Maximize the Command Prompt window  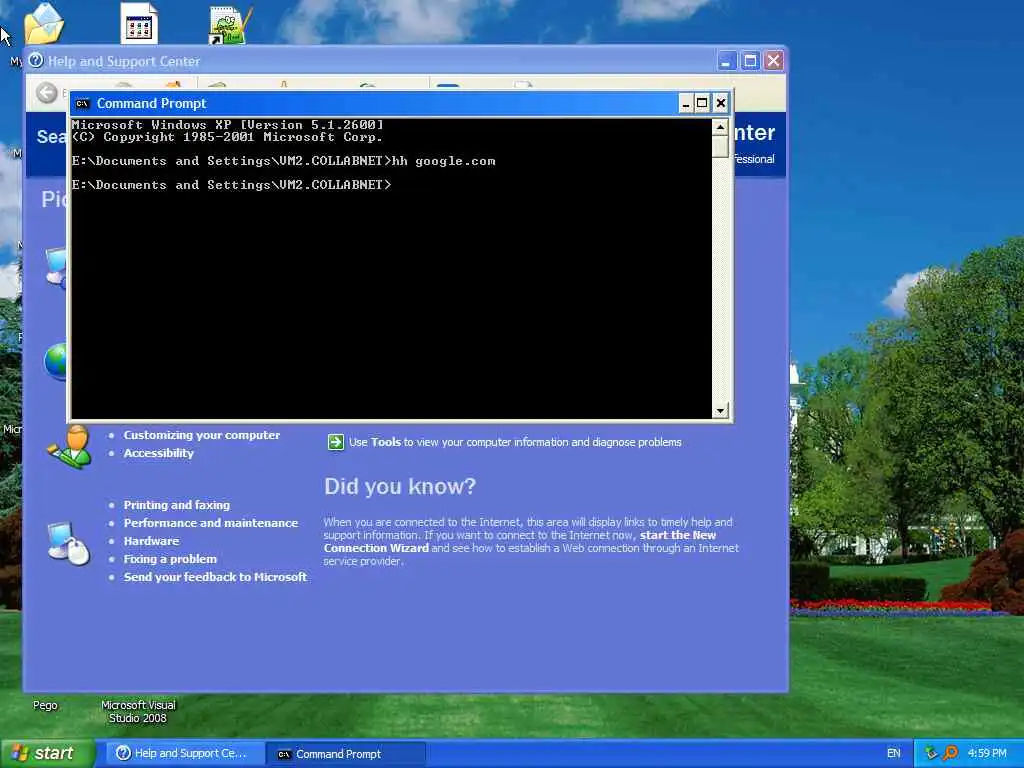[x=702, y=103]
